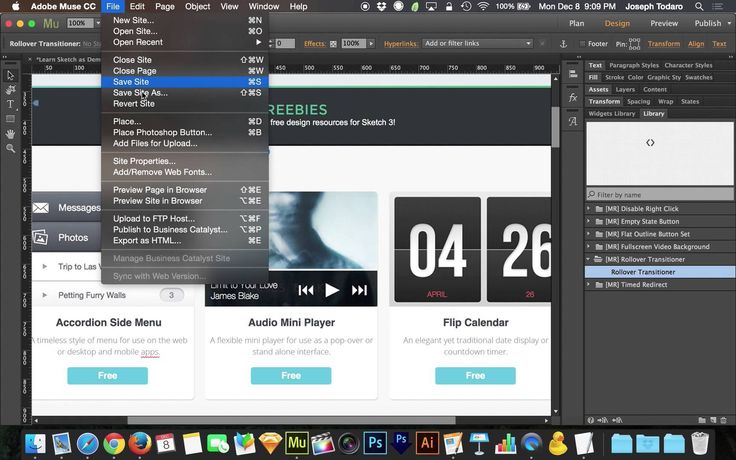Click the anchor link icon in control bar

pyautogui.click(x=563, y=44)
